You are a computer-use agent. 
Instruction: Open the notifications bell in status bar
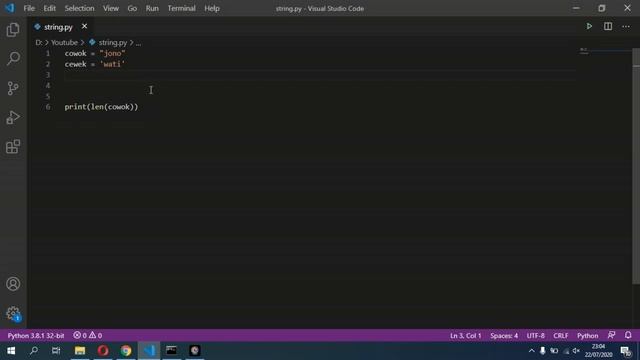(628, 336)
